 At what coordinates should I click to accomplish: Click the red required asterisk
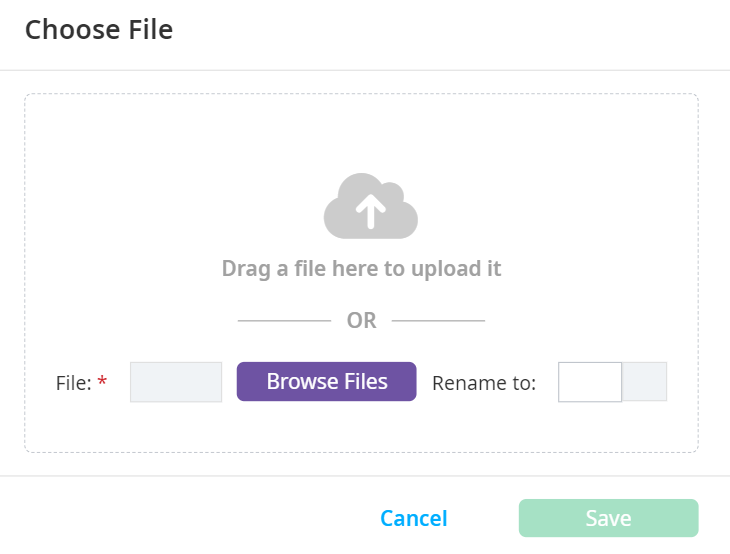pyautogui.click(x=102, y=383)
